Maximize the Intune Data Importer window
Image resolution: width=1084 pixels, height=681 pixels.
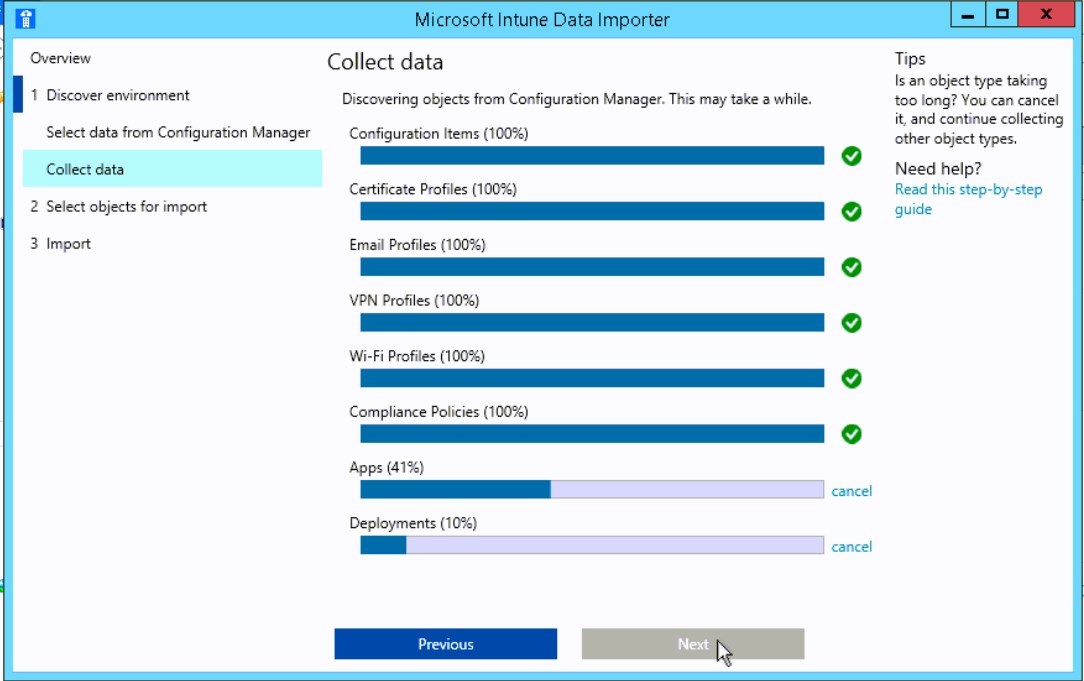click(1002, 15)
